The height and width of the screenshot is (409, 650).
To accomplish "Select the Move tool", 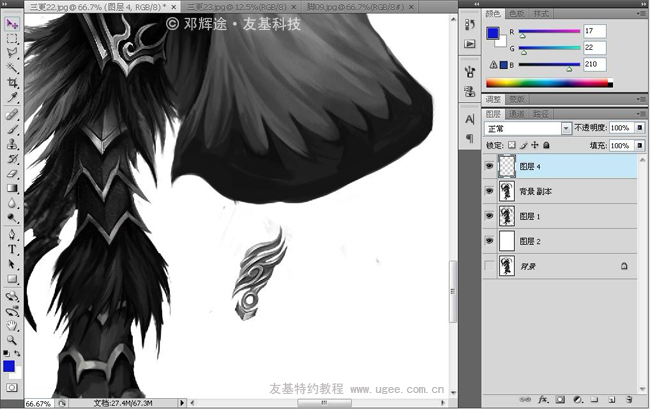I will pos(12,24).
